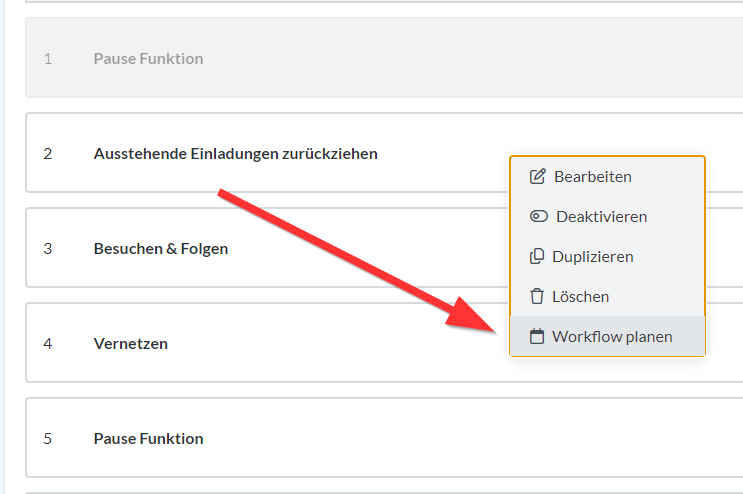The height and width of the screenshot is (494, 743).
Task: Click the toggle icon next to Deaktivieren
Action: point(538,217)
